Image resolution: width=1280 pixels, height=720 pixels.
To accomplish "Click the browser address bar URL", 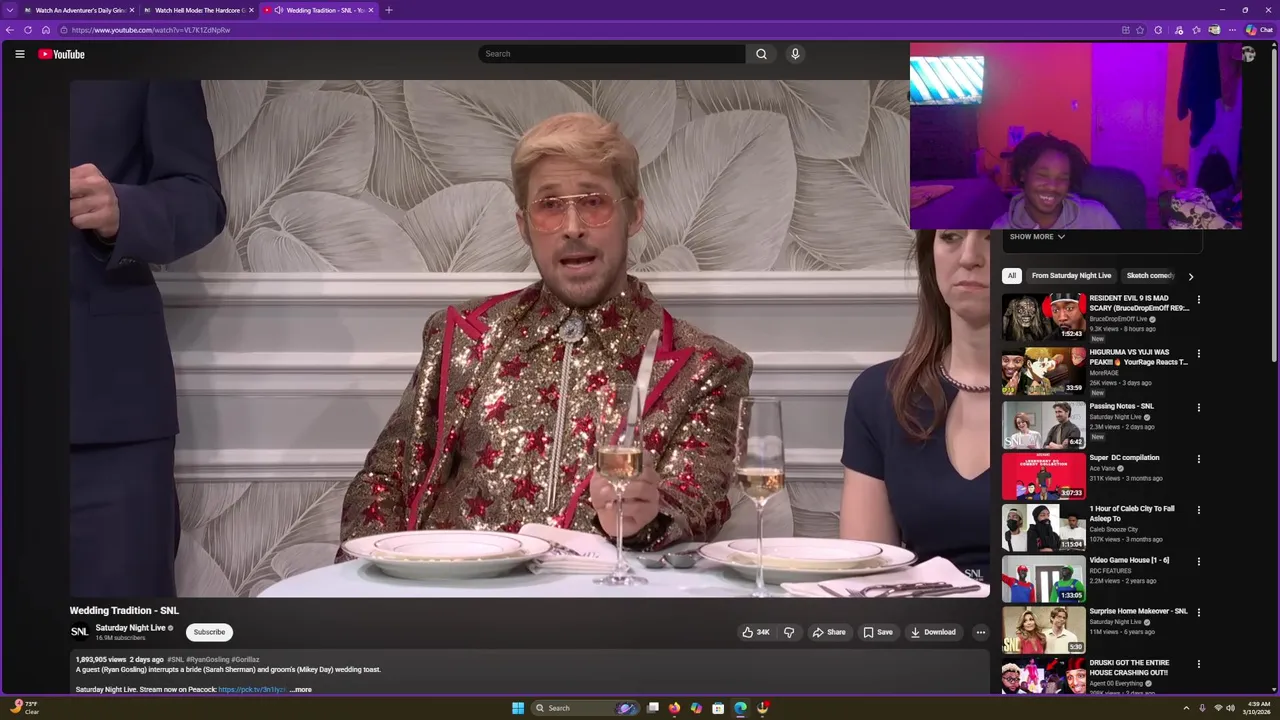I will click(151, 30).
